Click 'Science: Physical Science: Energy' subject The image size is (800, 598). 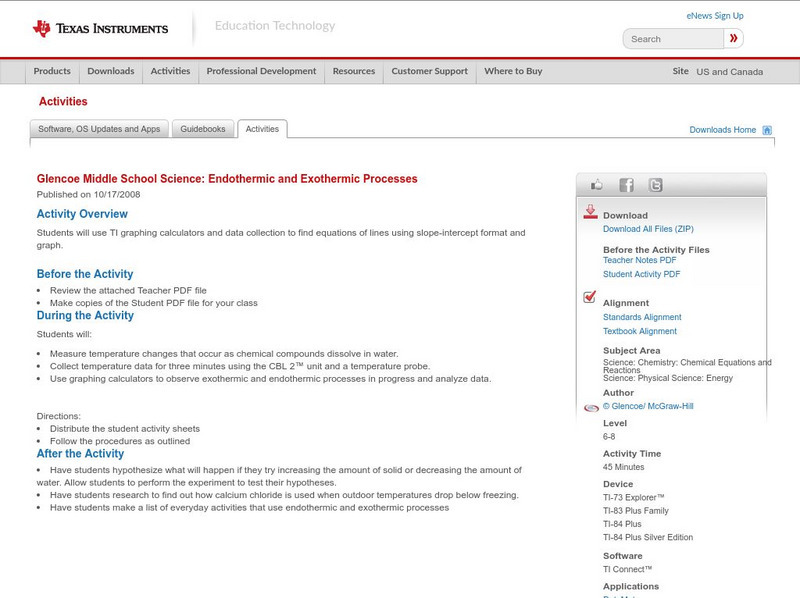[668, 378]
